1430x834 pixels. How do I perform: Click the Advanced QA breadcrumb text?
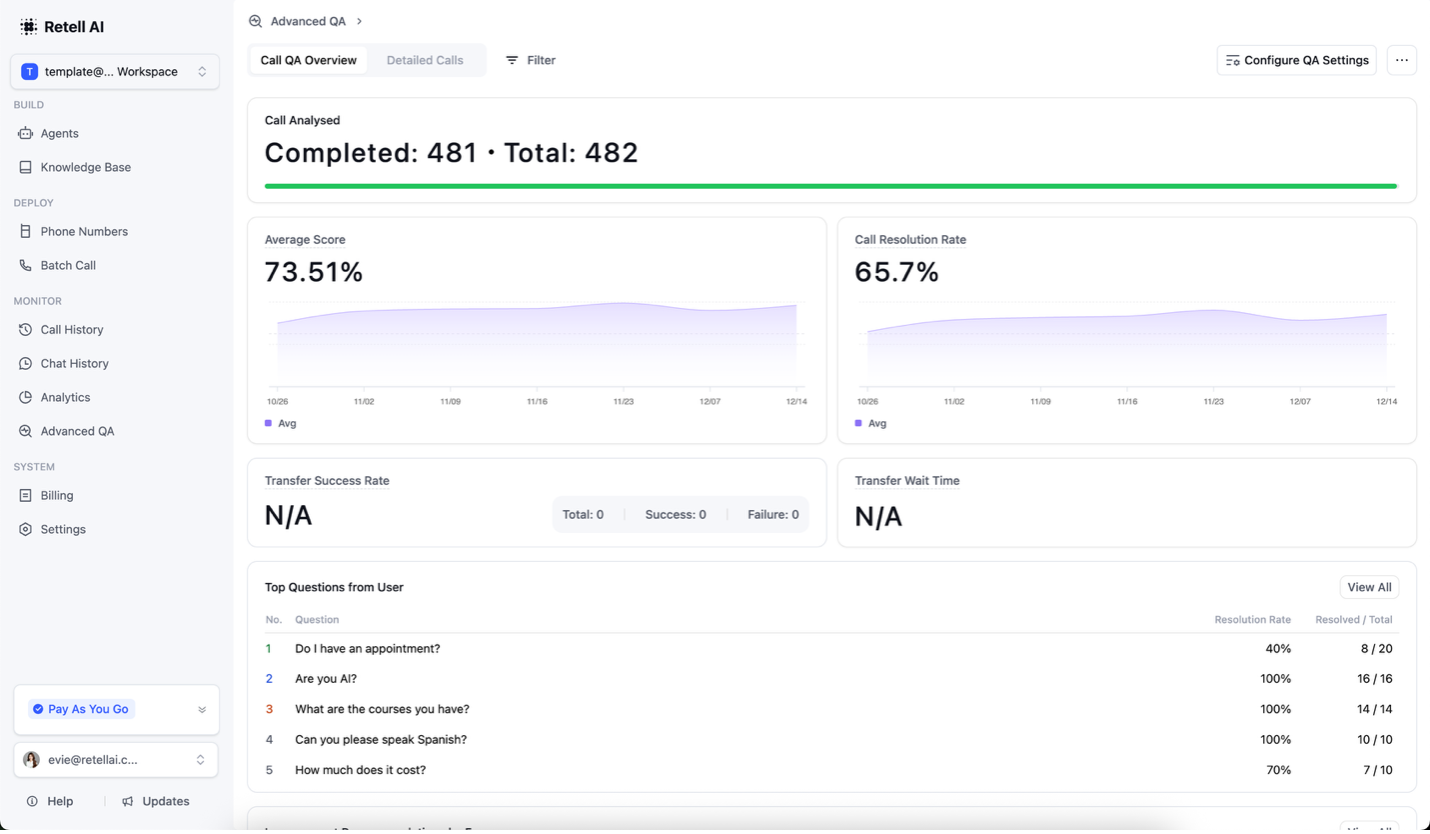[308, 21]
